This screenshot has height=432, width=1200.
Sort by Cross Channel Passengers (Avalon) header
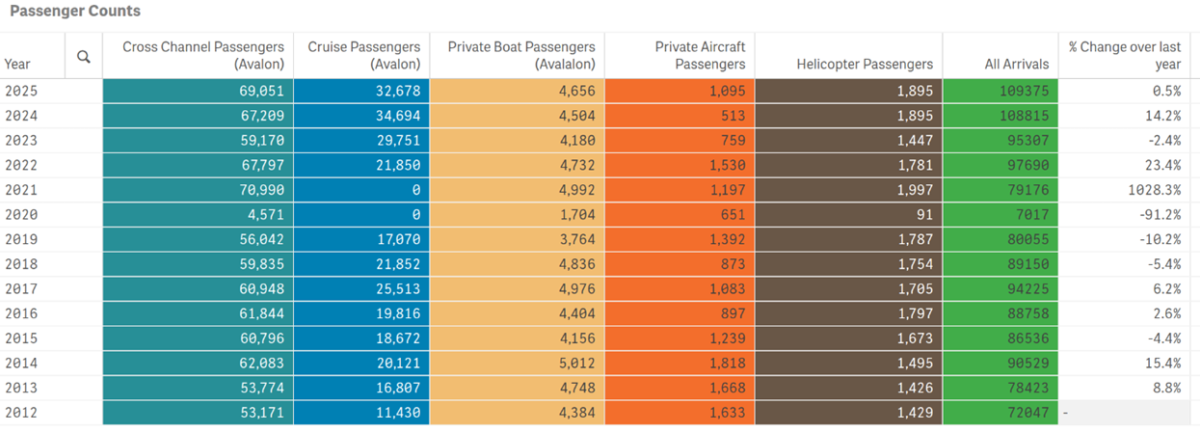[204, 55]
